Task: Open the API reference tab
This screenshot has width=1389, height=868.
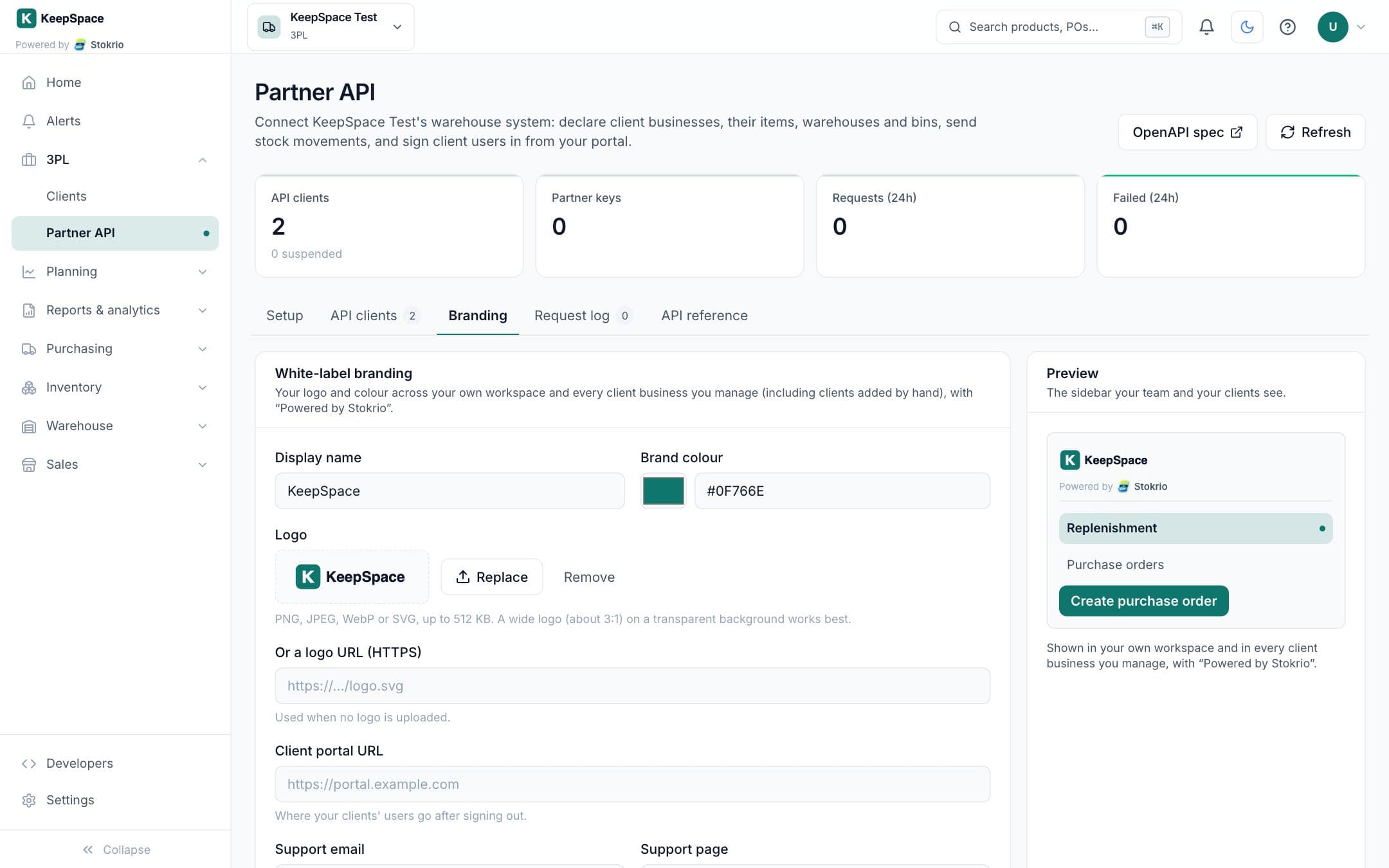Action: point(704,315)
